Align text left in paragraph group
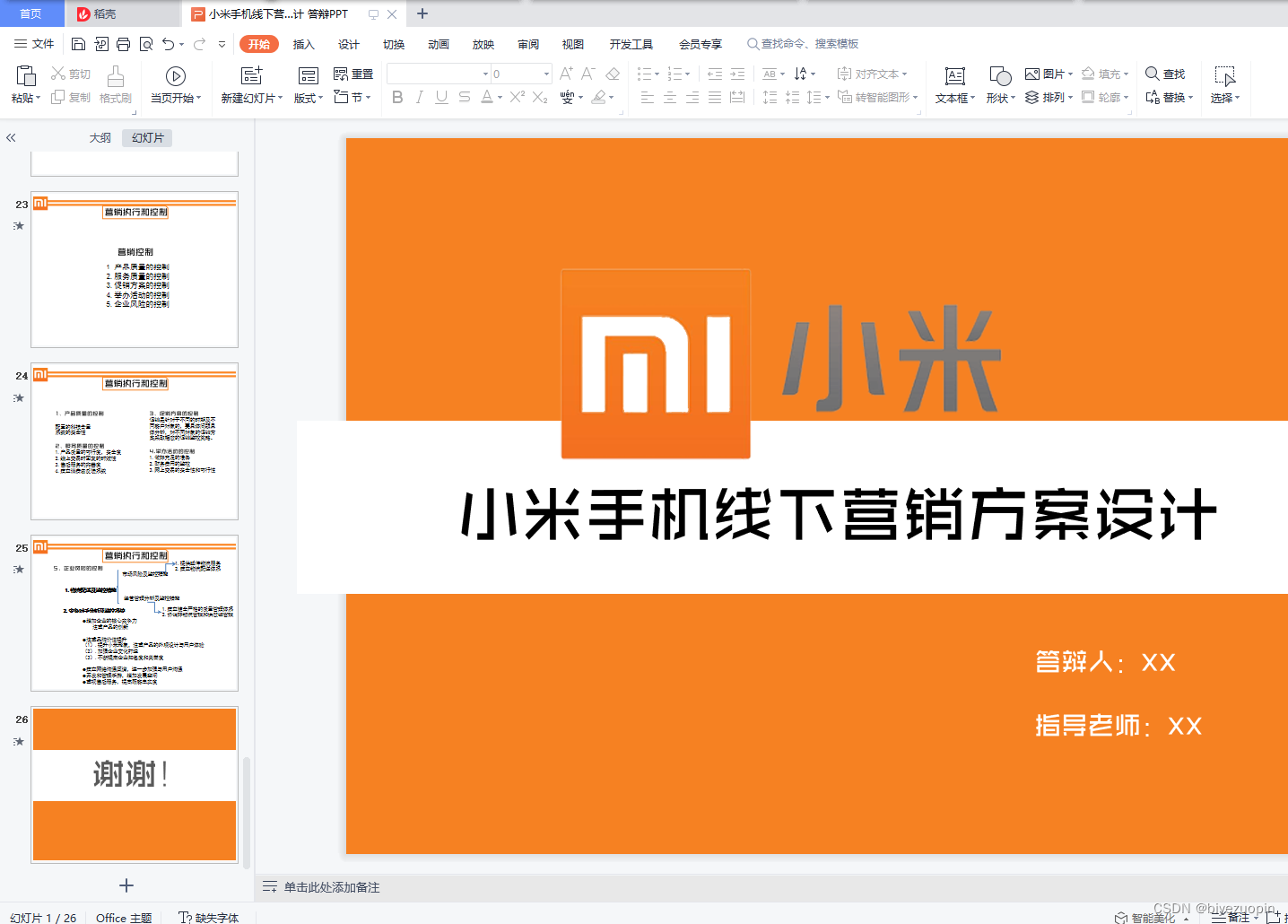Image resolution: width=1288 pixels, height=924 pixels. tap(648, 97)
